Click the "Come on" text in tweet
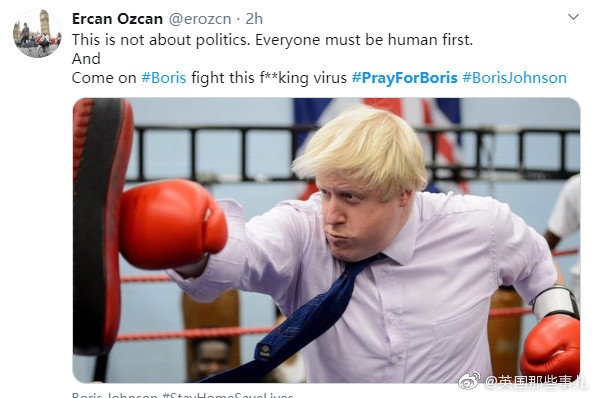Screen dimensions: 595x398 tap(104, 78)
